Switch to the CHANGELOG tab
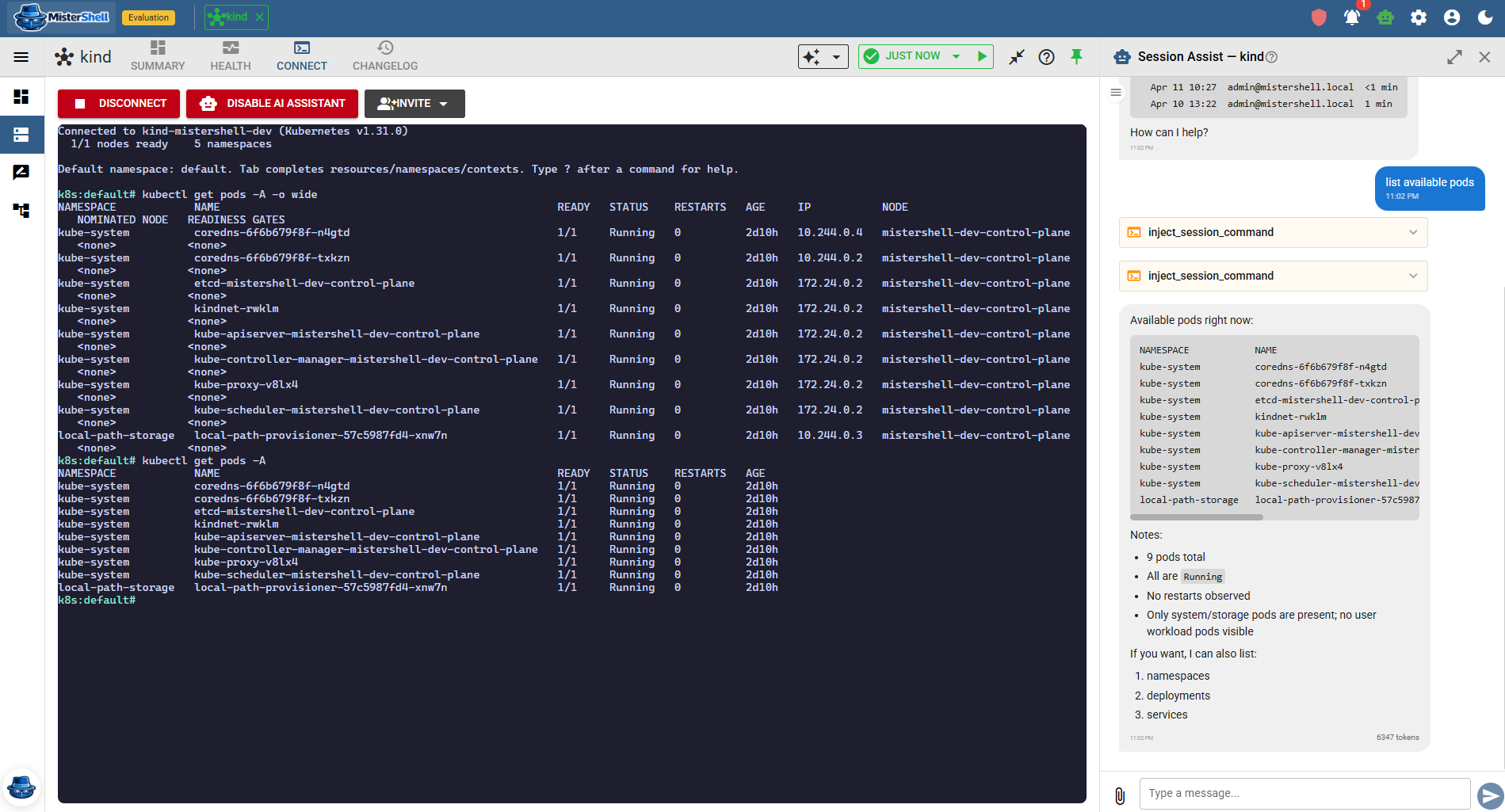Screen dimensions: 1505x812 coord(385,57)
